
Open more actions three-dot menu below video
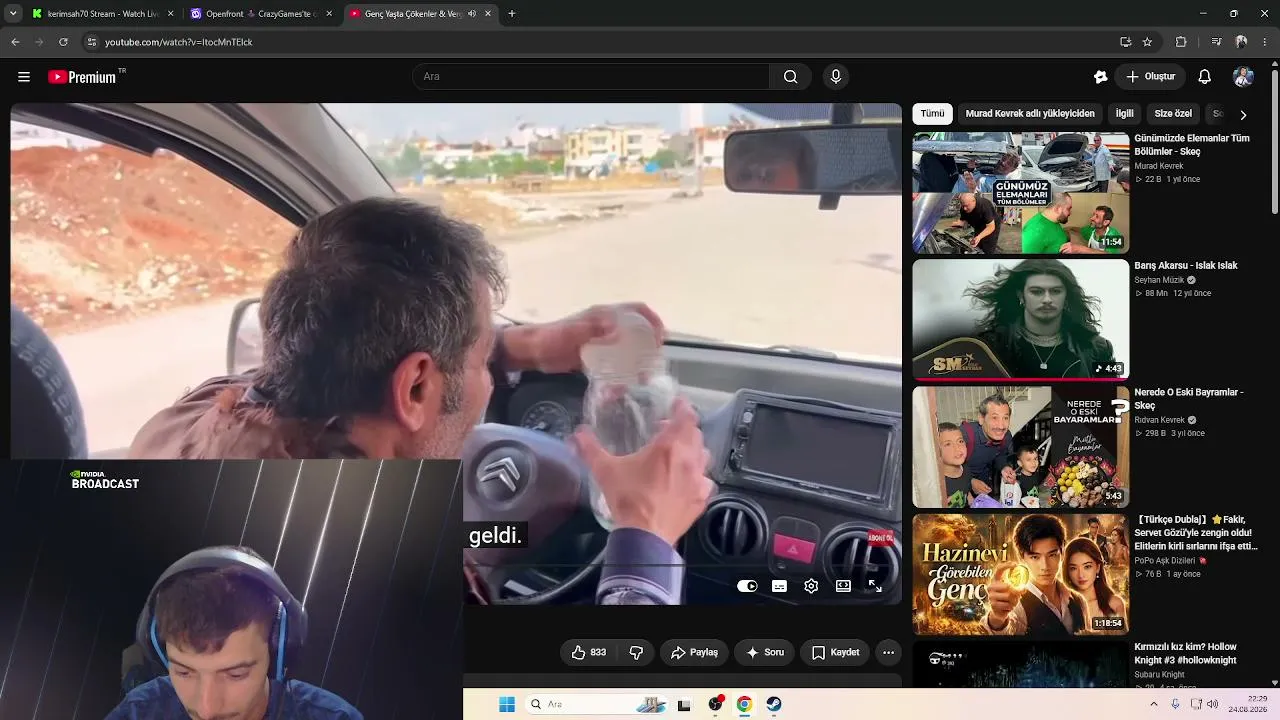pos(888,652)
